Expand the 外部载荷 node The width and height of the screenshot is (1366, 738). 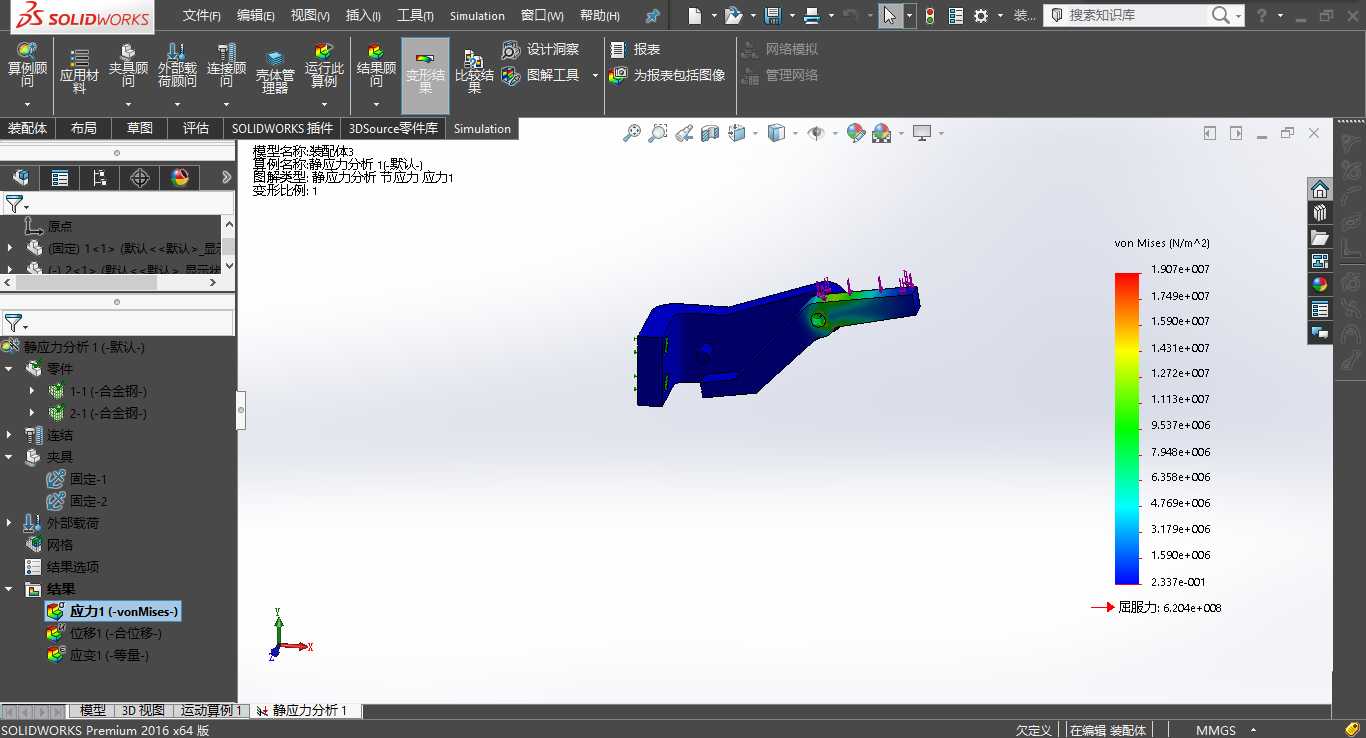coord(10,523)
